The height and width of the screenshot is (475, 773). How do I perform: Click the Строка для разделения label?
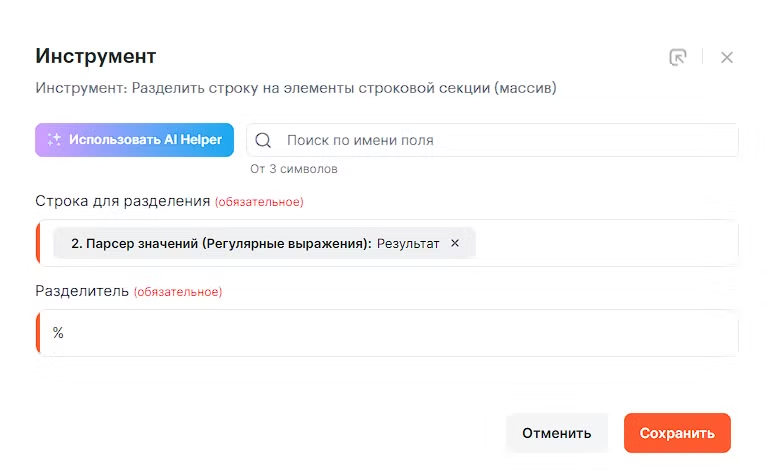pos(123,201)
